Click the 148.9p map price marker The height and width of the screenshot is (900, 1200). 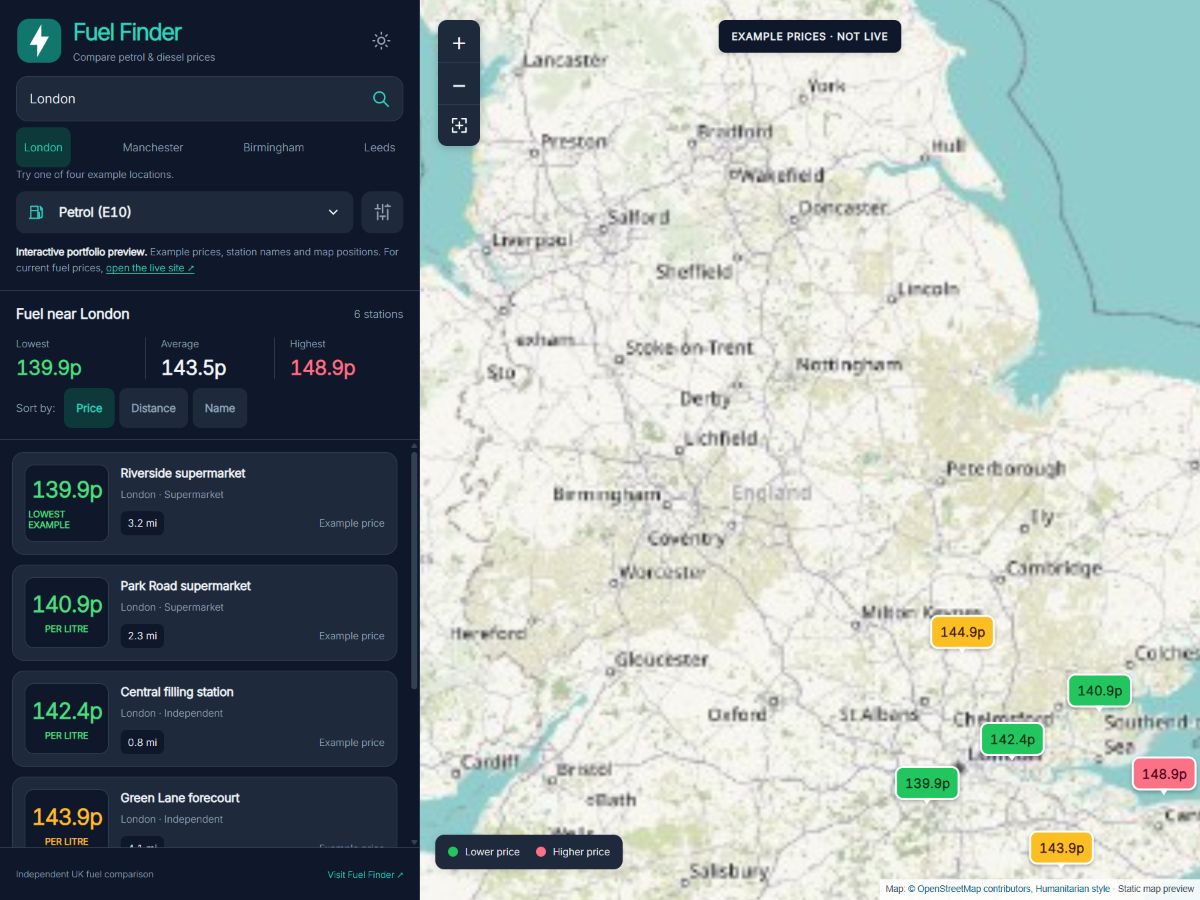[1164, 774]
